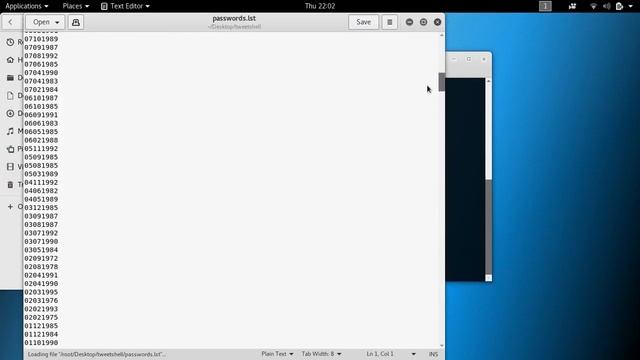Click Other Locations plus icon in sidebar
This screenshot has height=360, width=640.
[10, 207]
